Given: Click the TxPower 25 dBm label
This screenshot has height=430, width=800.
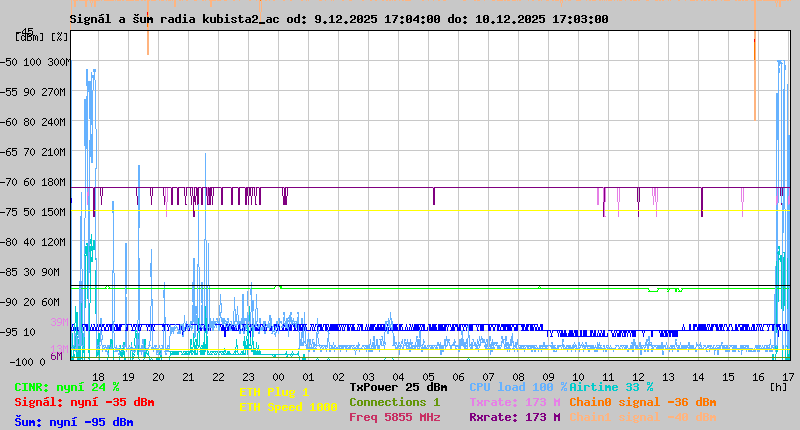Looking at the screenshot, I should (398, 387).
